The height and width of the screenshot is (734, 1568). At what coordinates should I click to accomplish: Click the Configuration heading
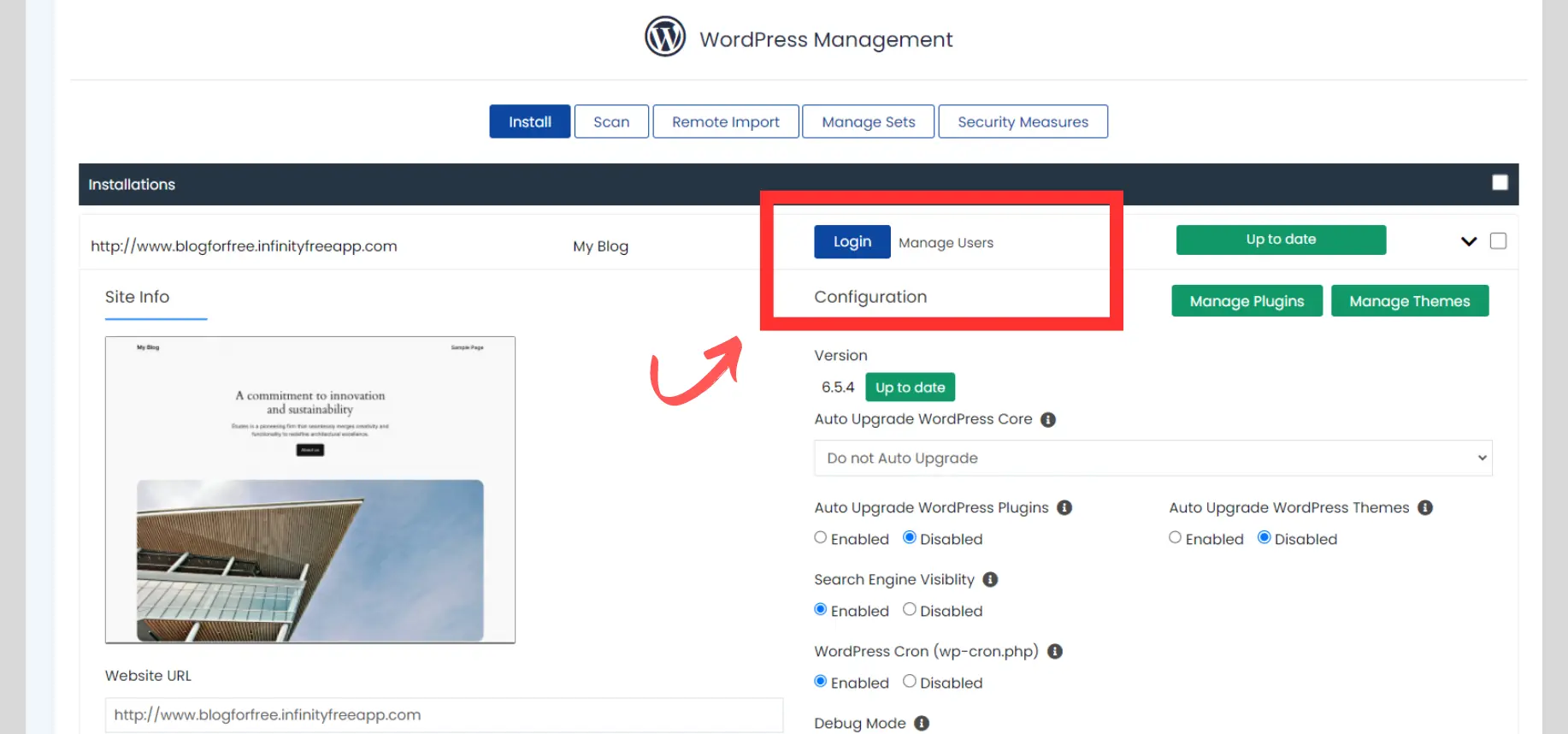click(870, 297)
